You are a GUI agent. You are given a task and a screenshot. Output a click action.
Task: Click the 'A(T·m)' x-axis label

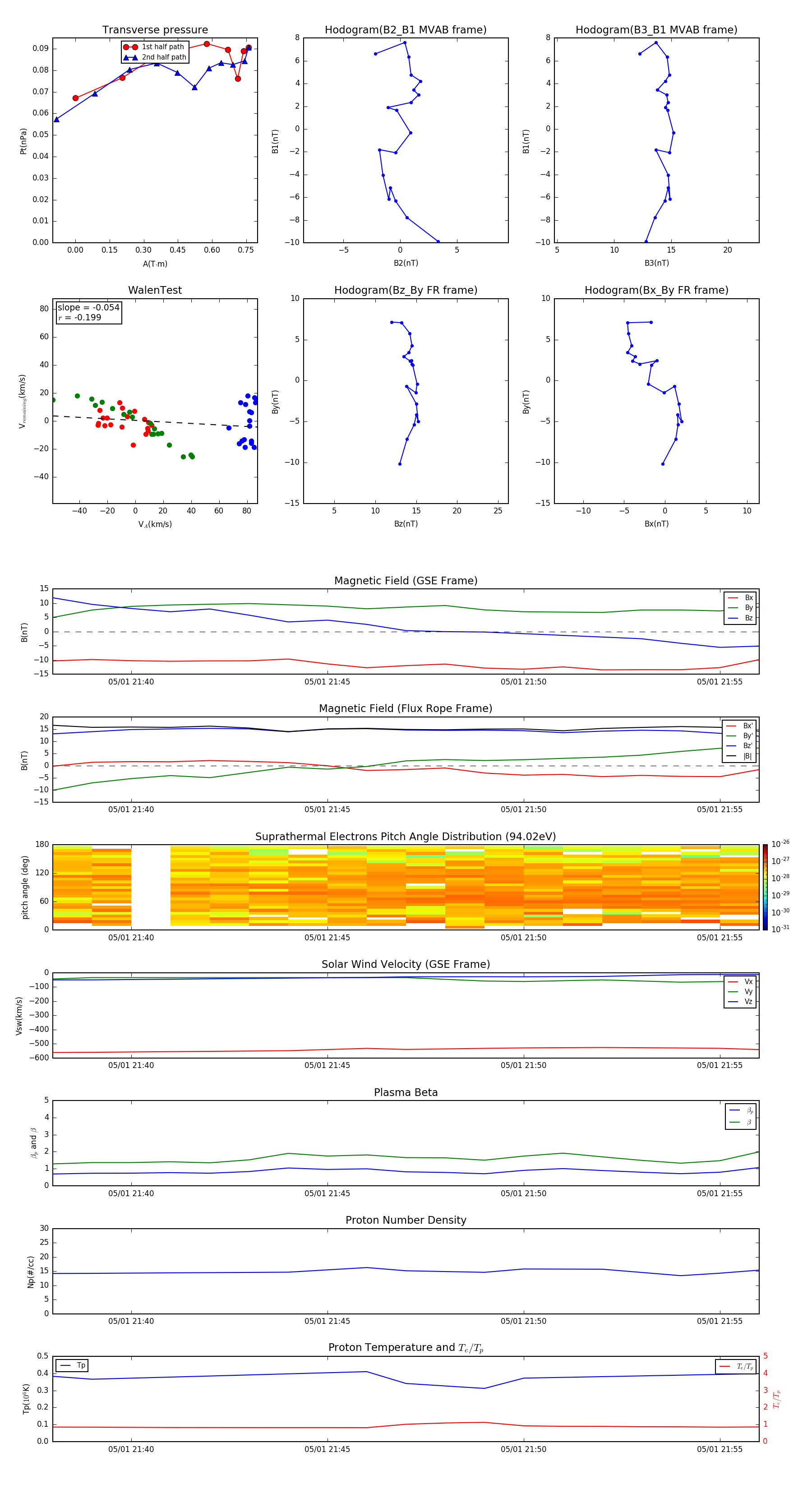point(155,264)
